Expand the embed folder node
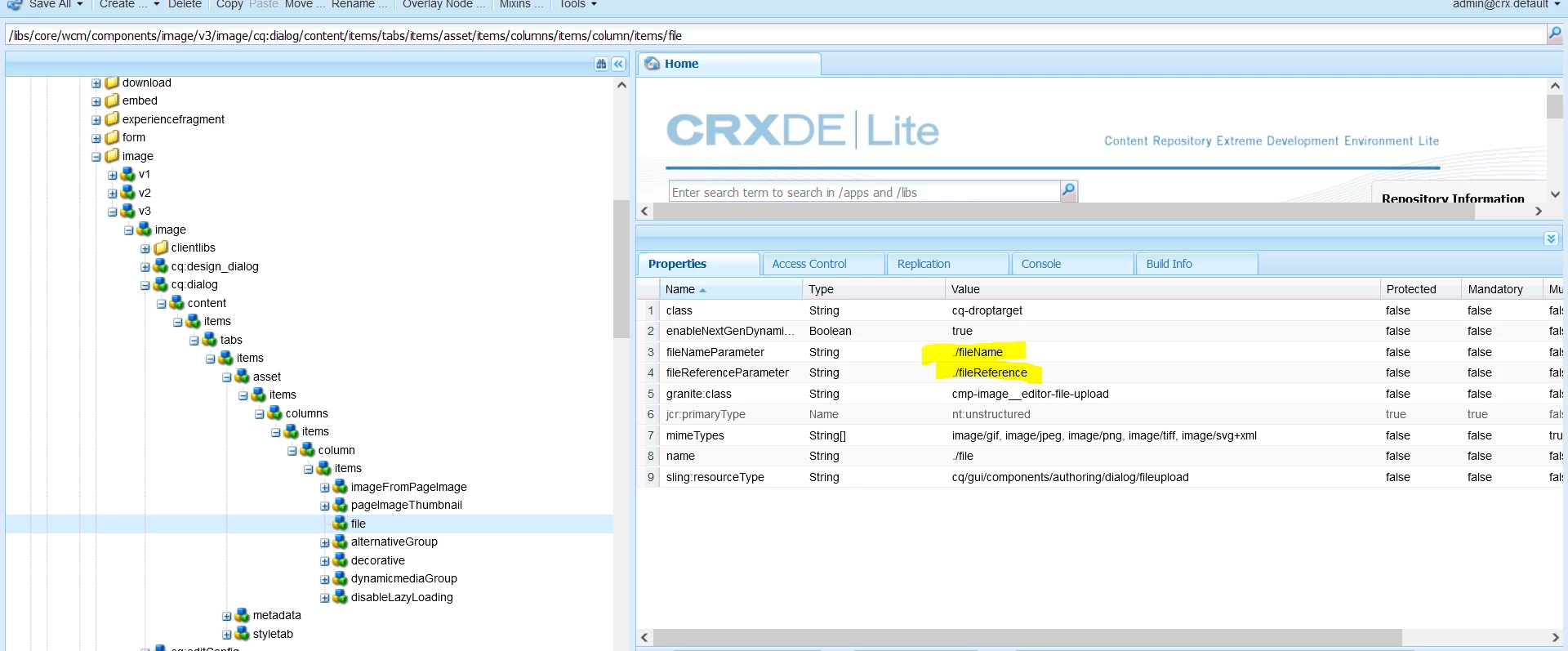The height and width of the screenshot is (651, 1568). pyautogui.click(x=96, y=101)
